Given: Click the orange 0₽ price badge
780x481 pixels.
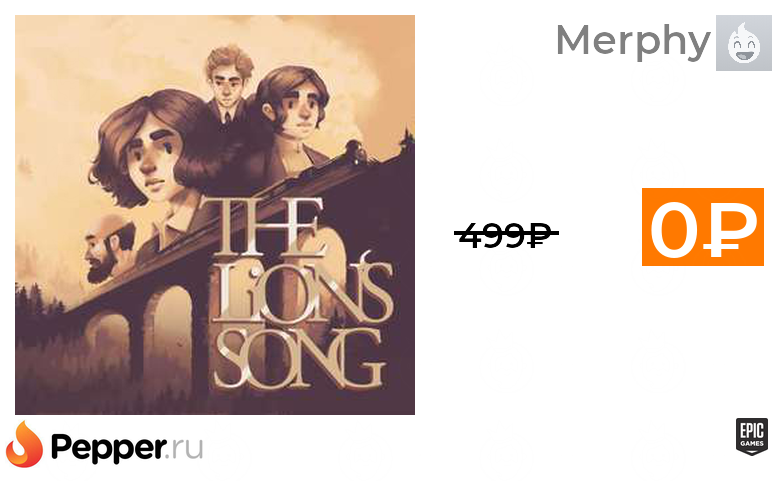Looking at the screenshot, I should [702, 227].
